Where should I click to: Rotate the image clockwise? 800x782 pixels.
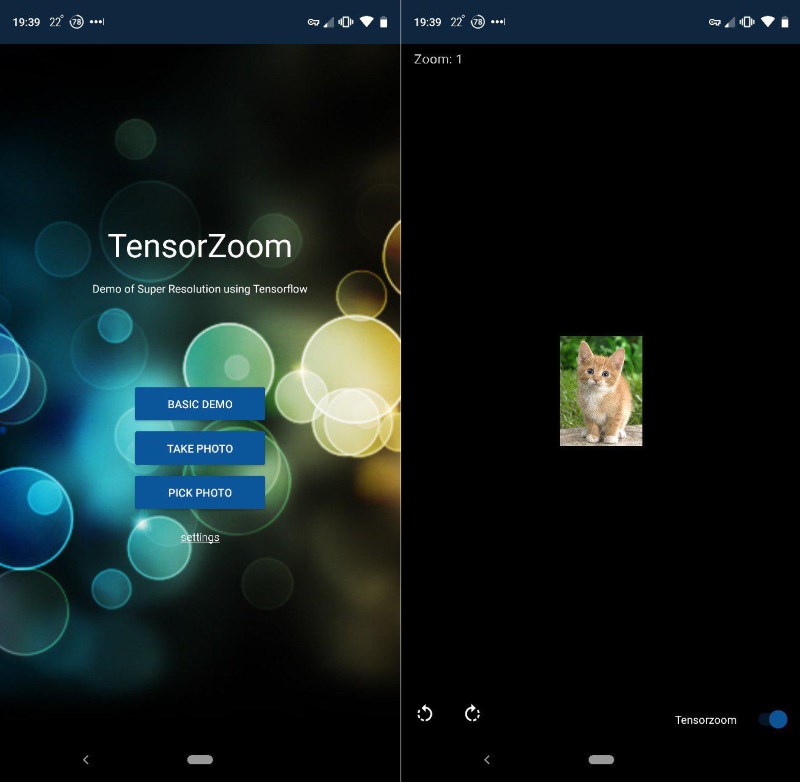tap(472, 713)
